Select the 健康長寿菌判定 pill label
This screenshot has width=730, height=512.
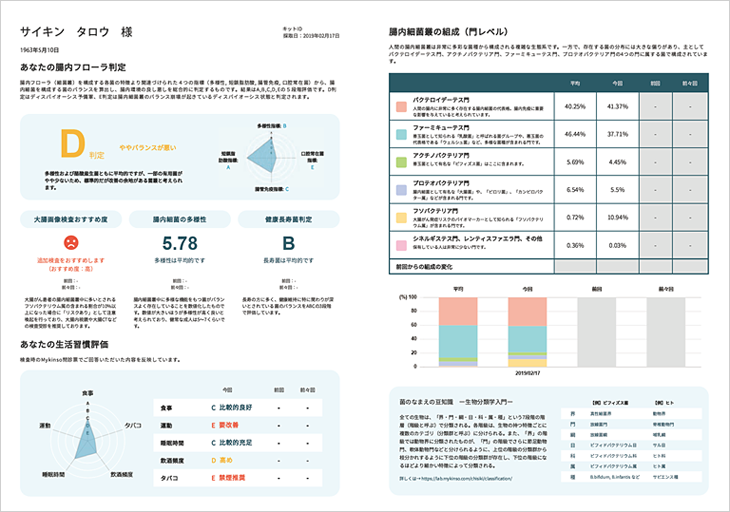pyautogui.click(x=289, y=219)
